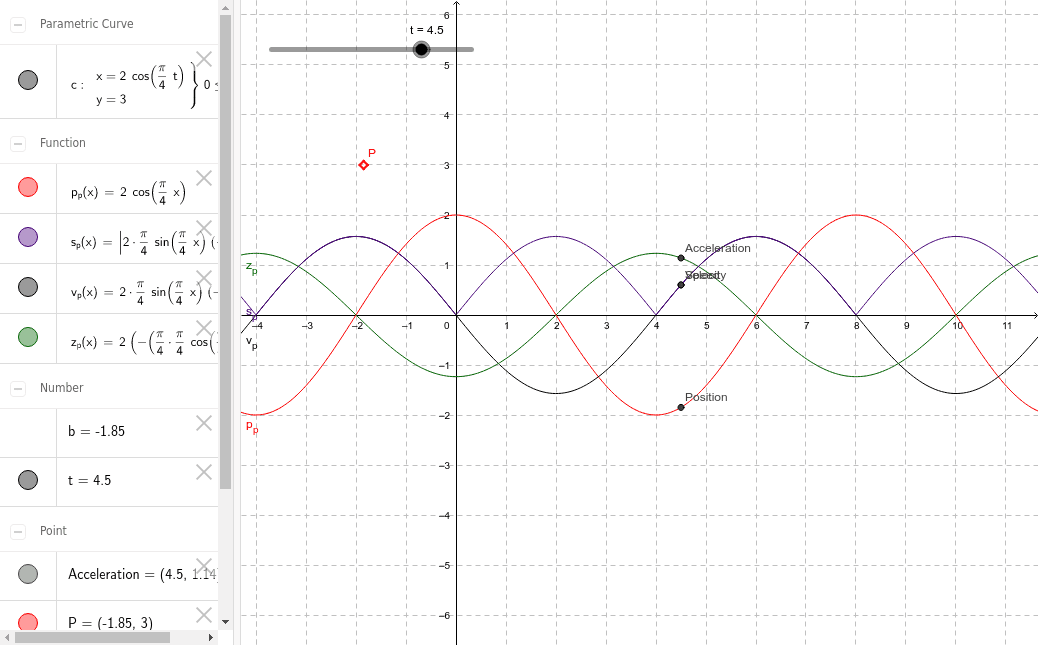1040x647 pixels.
Task: Click the v_p curve label
Action: coord(251,342)
